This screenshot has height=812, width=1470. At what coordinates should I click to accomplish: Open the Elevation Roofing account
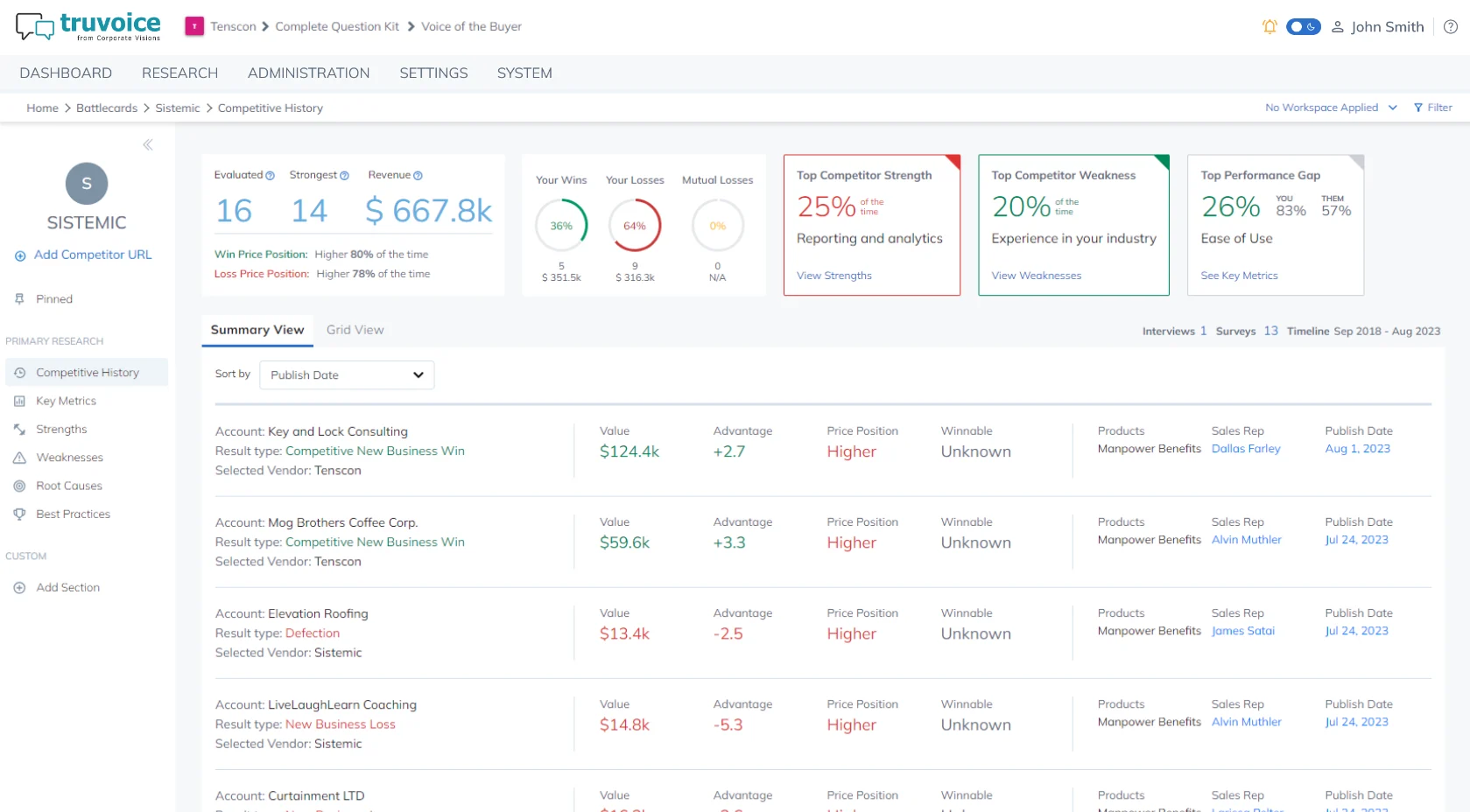click(x=318, y=613)
